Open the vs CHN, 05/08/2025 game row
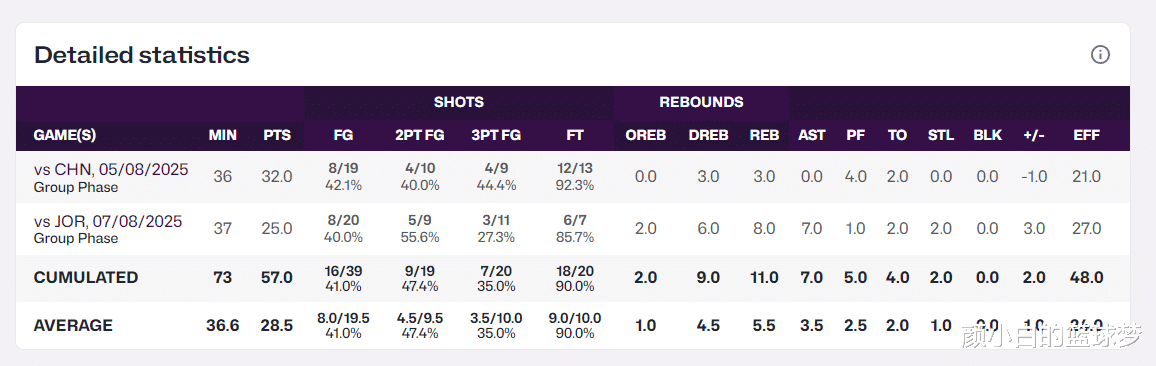Screen dimensions: 1156x366 (x=573, y=177)
